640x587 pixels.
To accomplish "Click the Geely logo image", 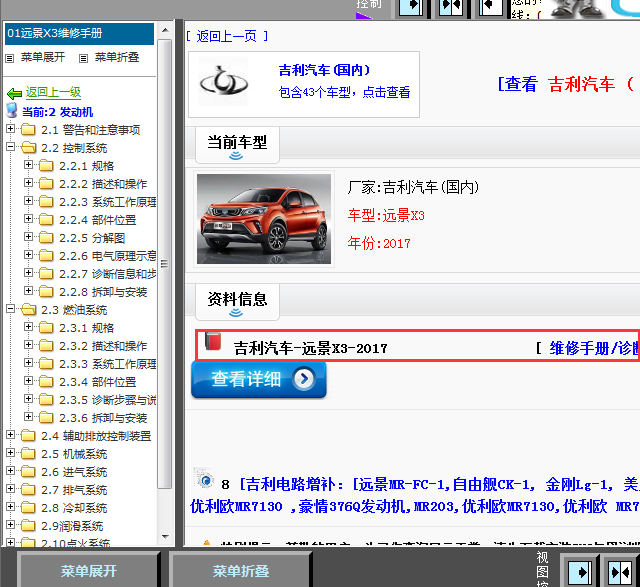I will point(224,82).
